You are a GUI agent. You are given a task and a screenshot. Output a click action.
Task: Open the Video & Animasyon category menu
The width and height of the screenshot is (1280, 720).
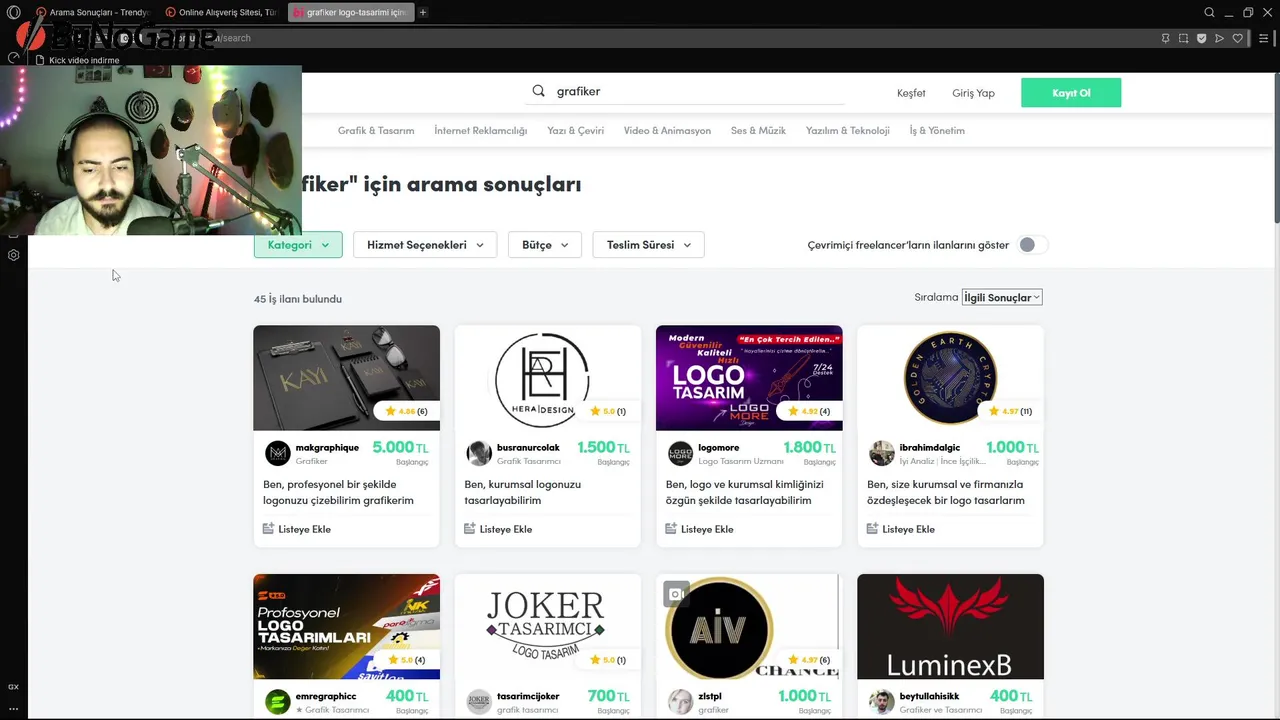pos(667,130)
